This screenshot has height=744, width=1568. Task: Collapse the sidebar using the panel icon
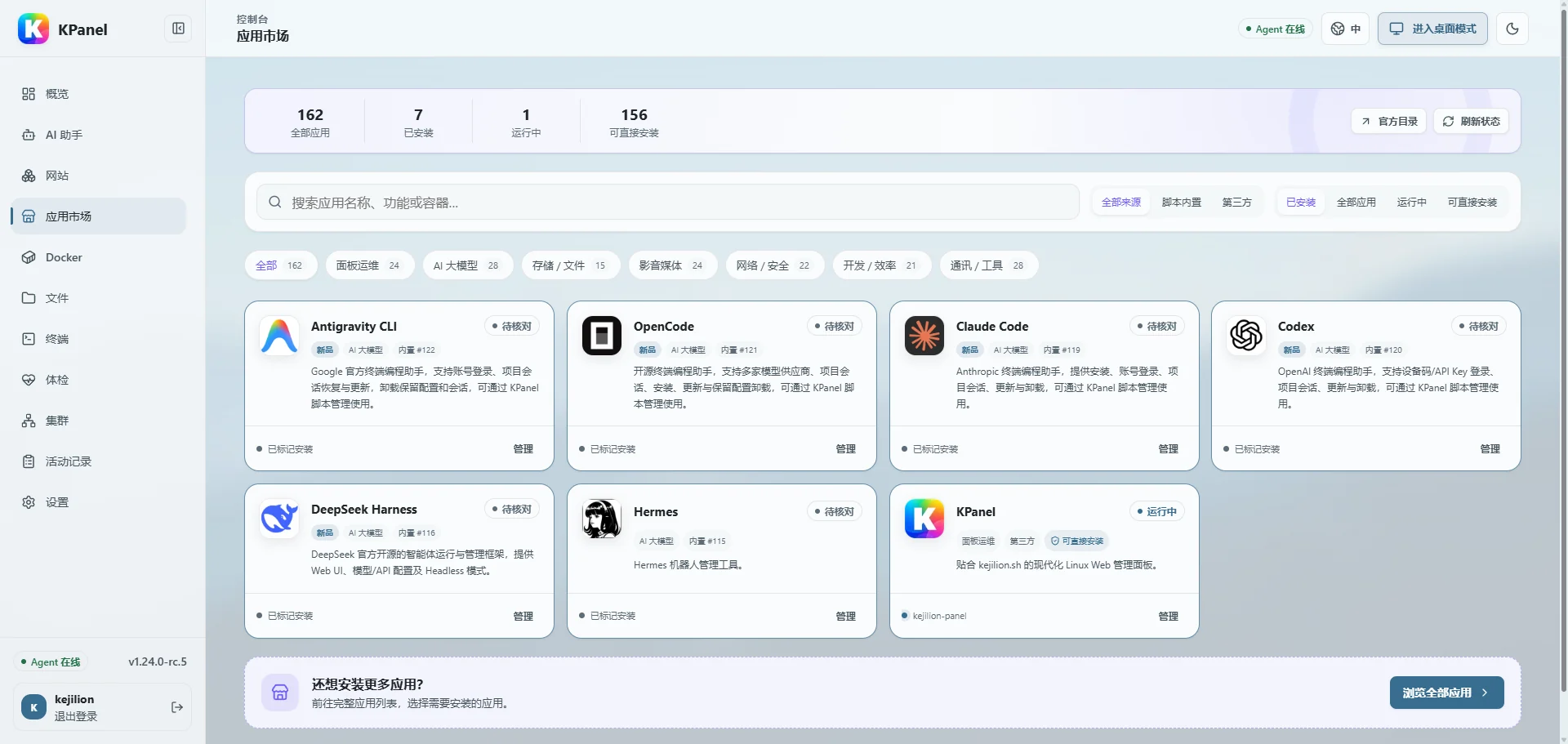[178, 29]
